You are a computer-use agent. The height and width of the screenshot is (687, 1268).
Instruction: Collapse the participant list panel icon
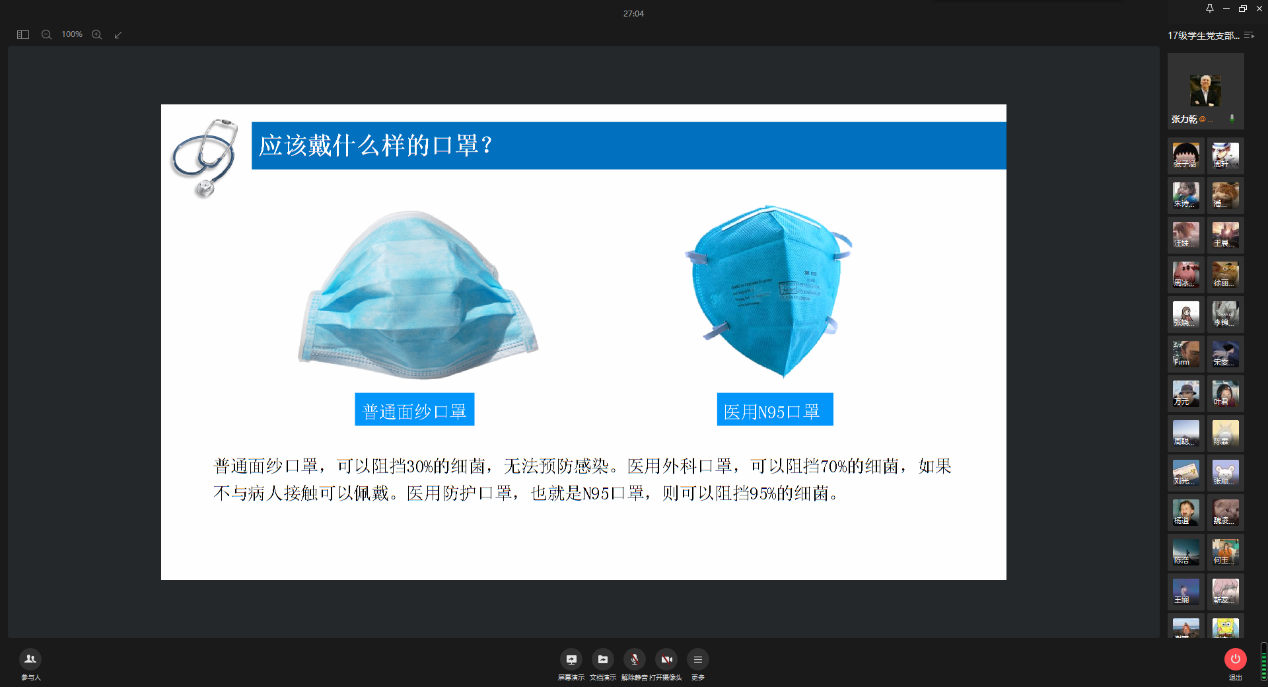(x=1250, y=35)
